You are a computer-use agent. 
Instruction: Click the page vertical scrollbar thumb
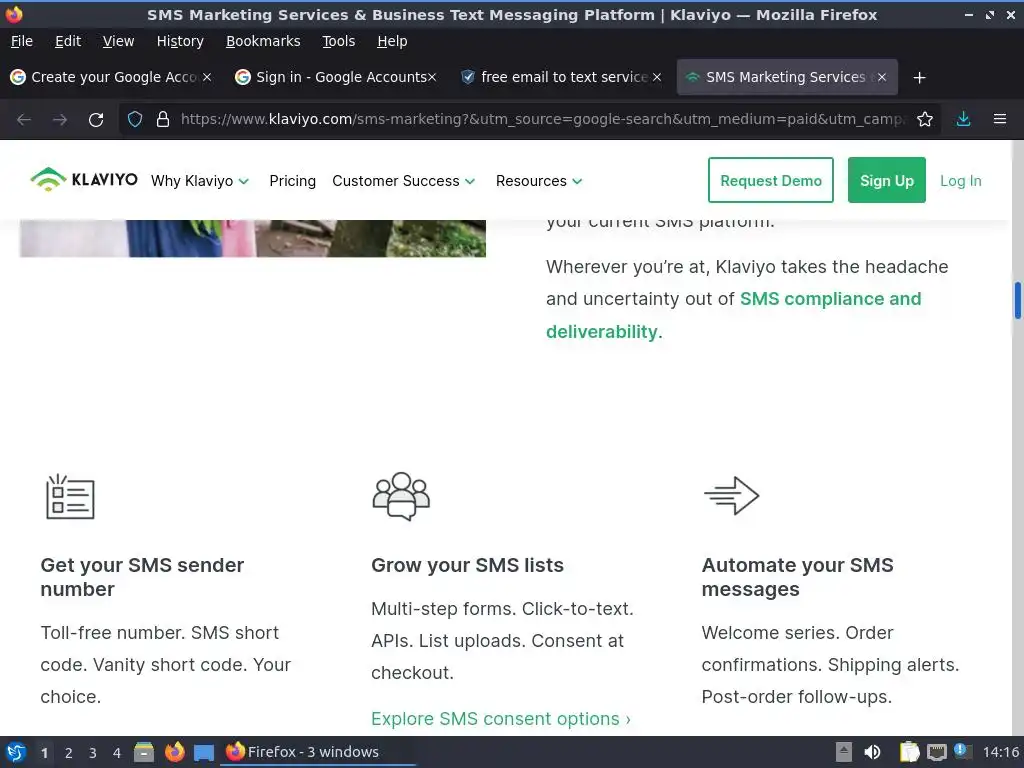pos(1017,300)
